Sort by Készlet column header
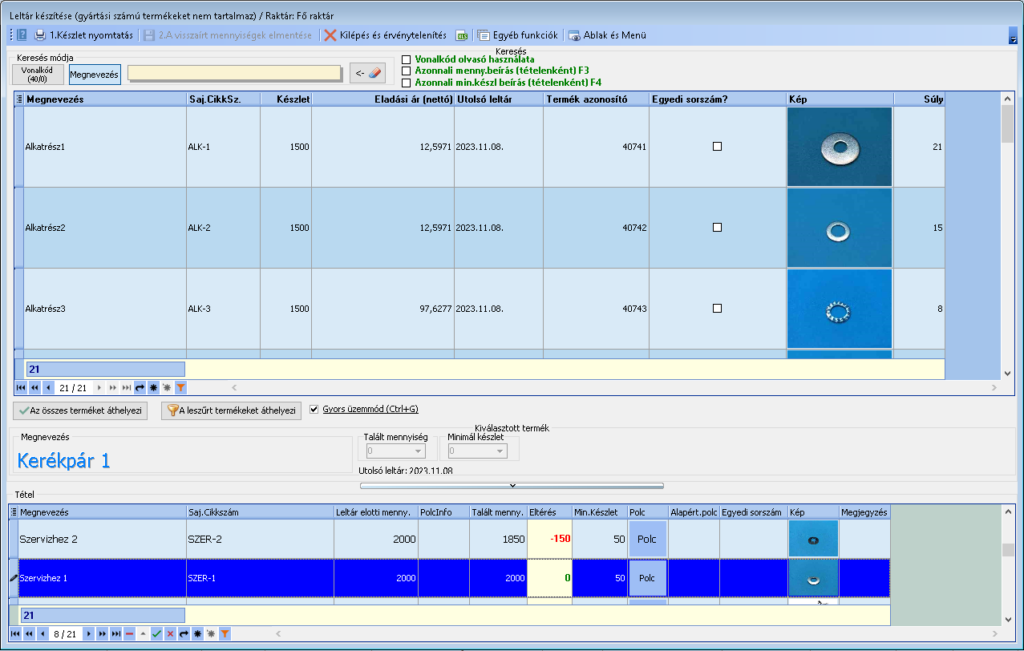 [286, 99]
